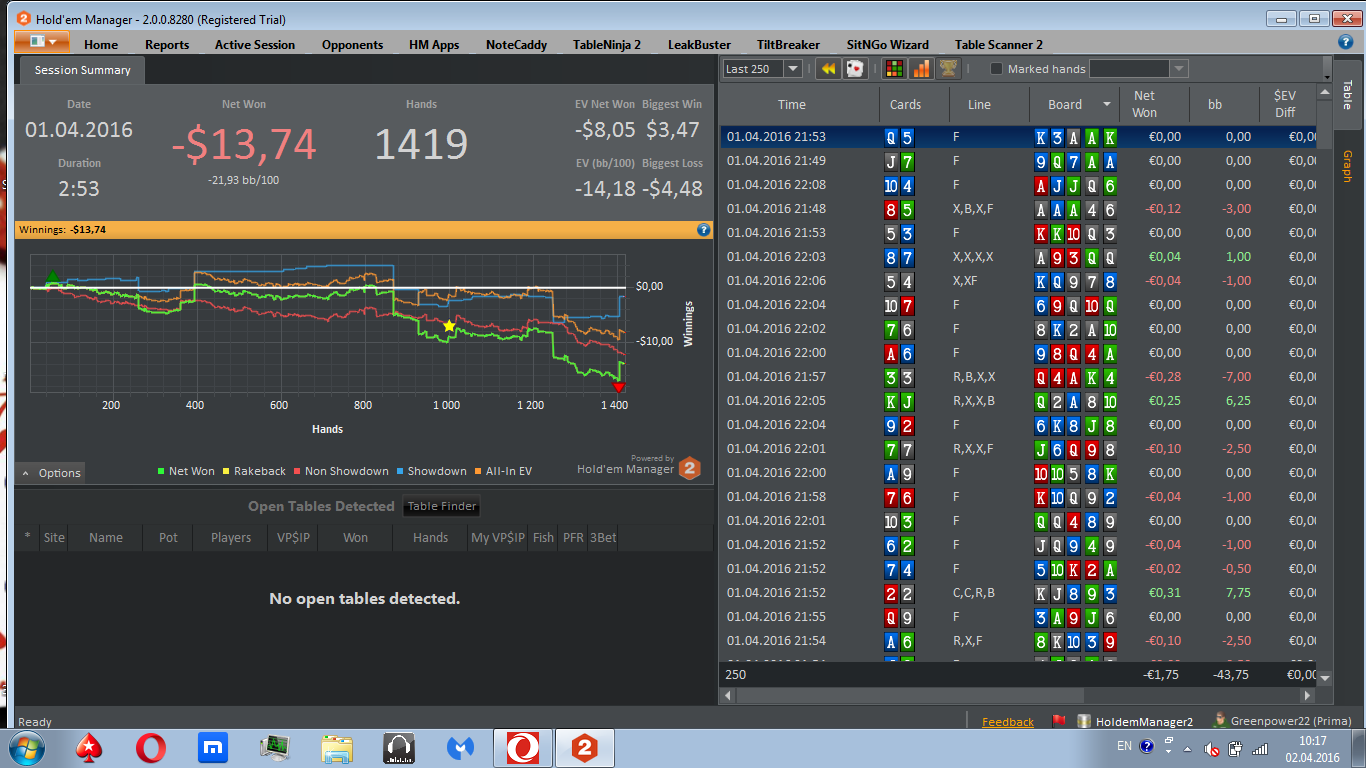
Task: Go to the Home menu
Action: (x=101, y=44)
